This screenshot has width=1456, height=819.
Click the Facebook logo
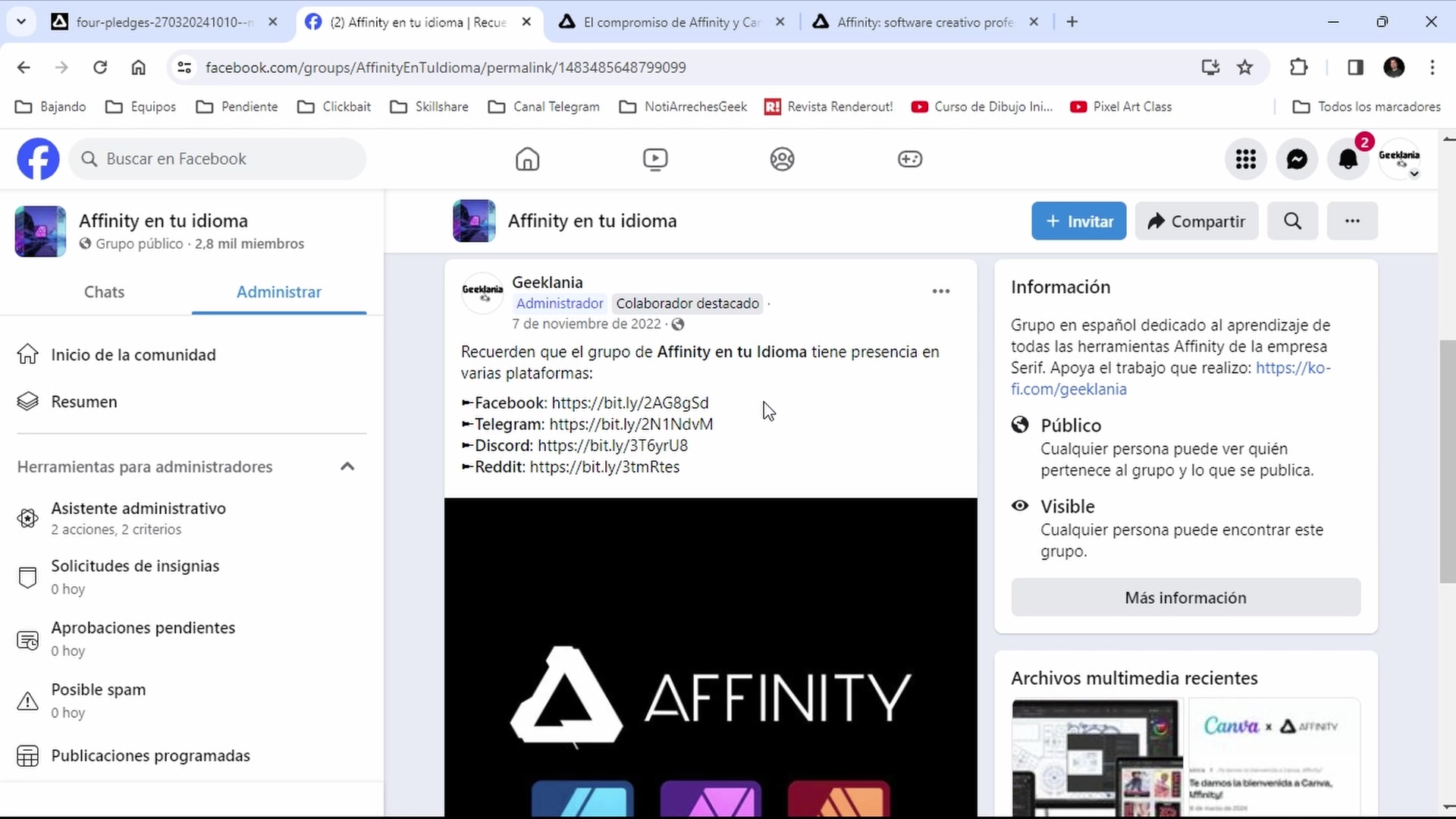(38, 159)
